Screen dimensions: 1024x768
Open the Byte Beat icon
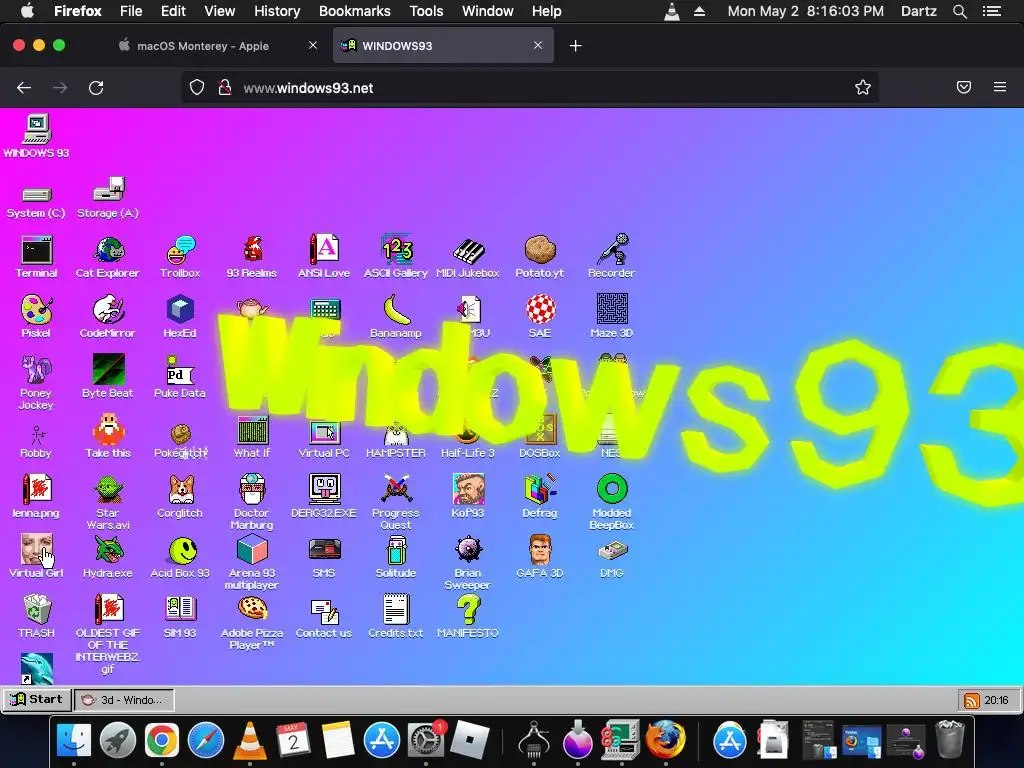[108, 377]
